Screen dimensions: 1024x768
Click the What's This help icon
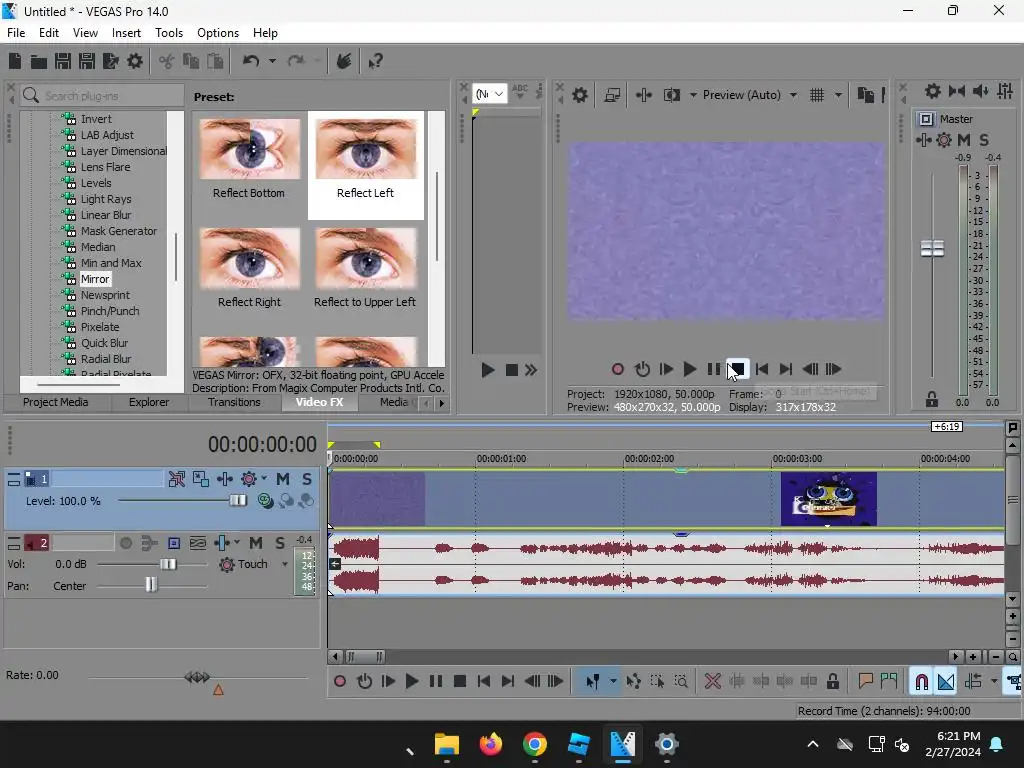click(x=376, y=61)
